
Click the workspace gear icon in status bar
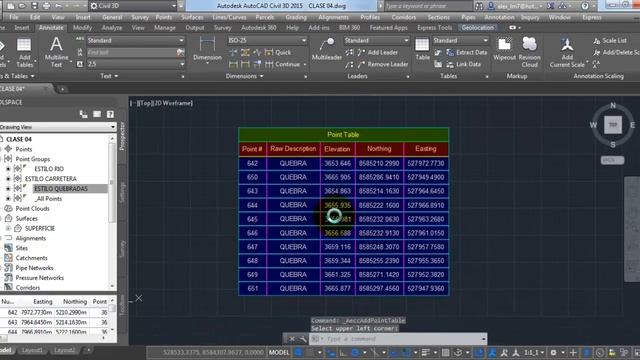pos(553,353)
